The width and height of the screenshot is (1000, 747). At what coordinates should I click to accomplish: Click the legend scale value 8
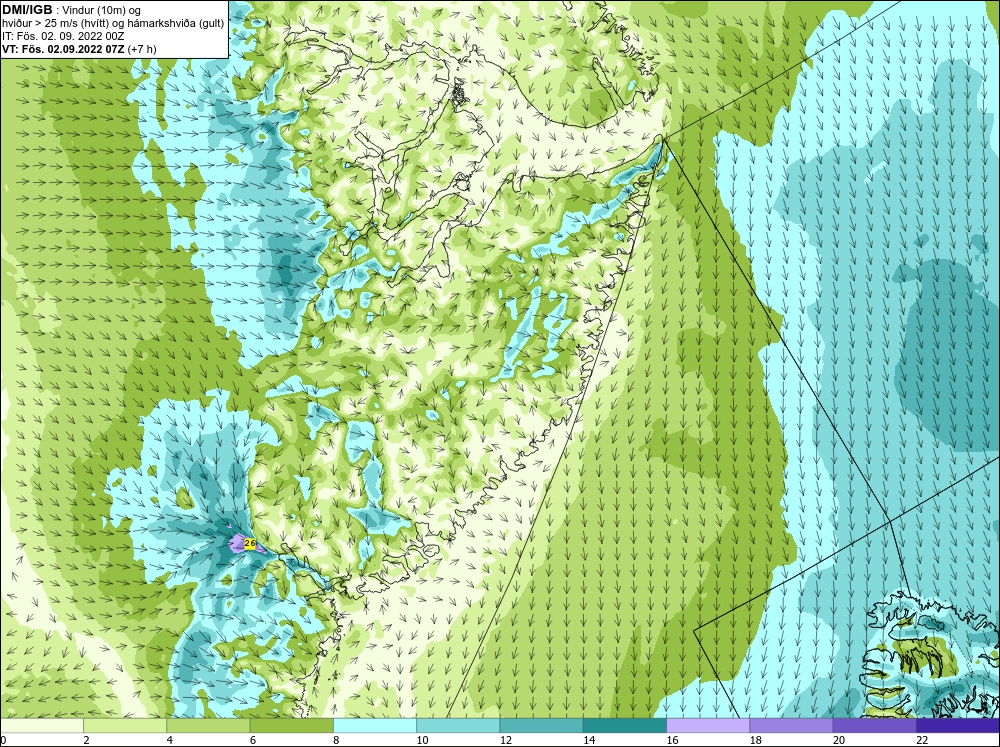[336, 740]
